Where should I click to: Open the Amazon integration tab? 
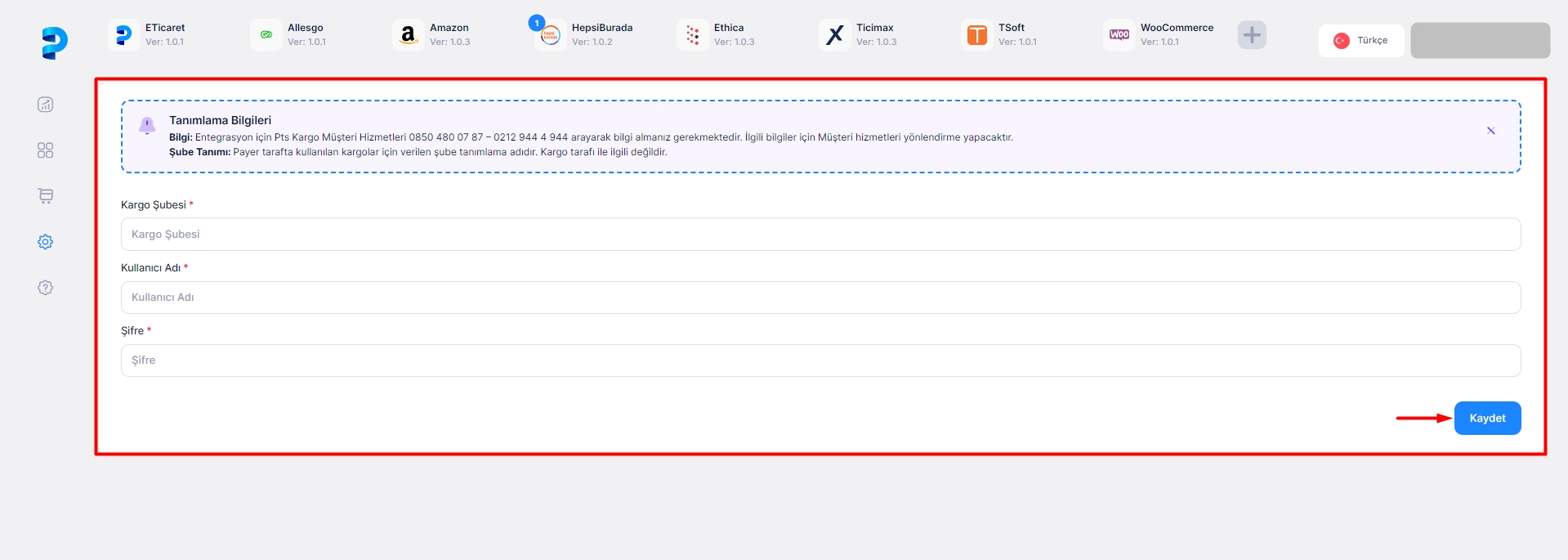pyautogui.click(x=431, y=35)
